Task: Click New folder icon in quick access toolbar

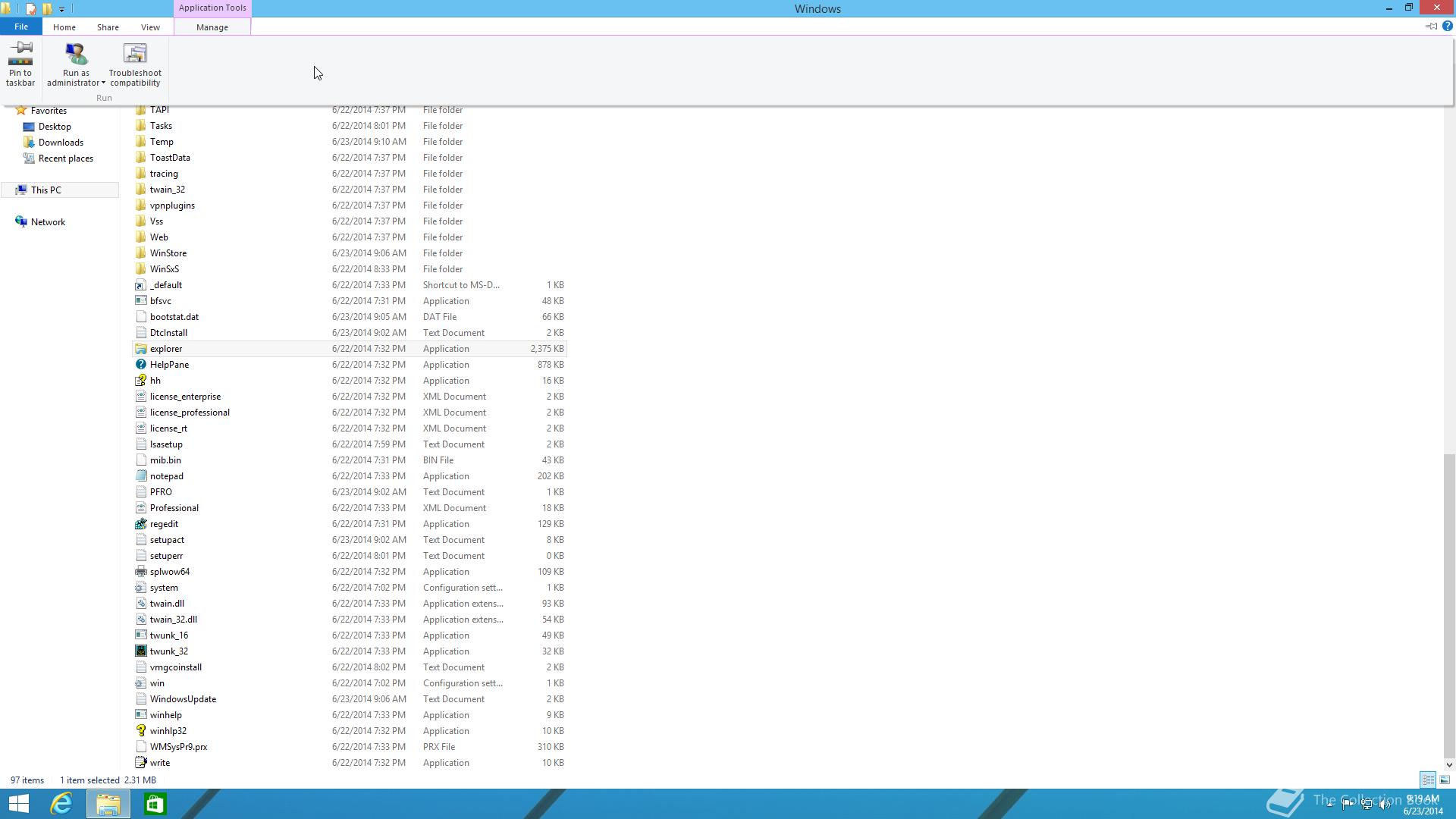Action: point(47,9)
